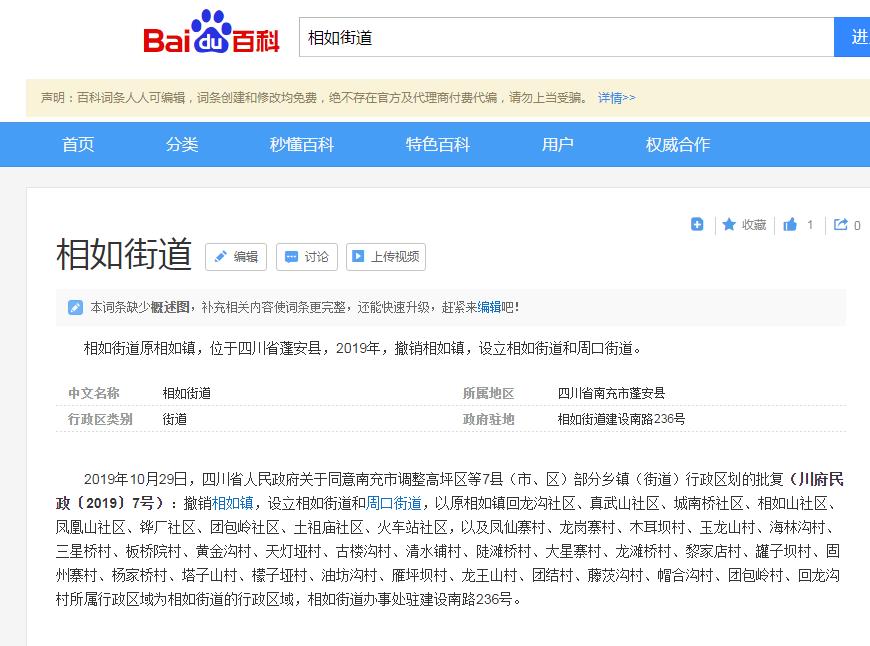The image size is (870, 646).
Task: Select 权威合作 navigation item
Action: (677, 145)
